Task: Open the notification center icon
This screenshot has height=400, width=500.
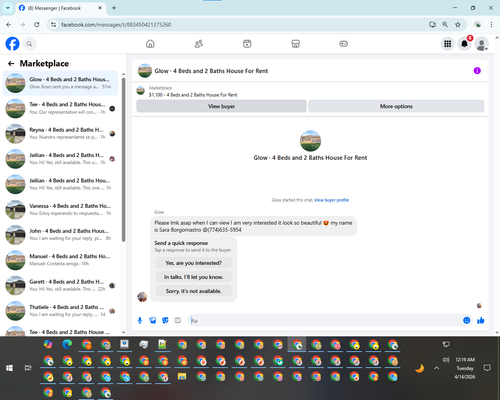Action: 487,368
